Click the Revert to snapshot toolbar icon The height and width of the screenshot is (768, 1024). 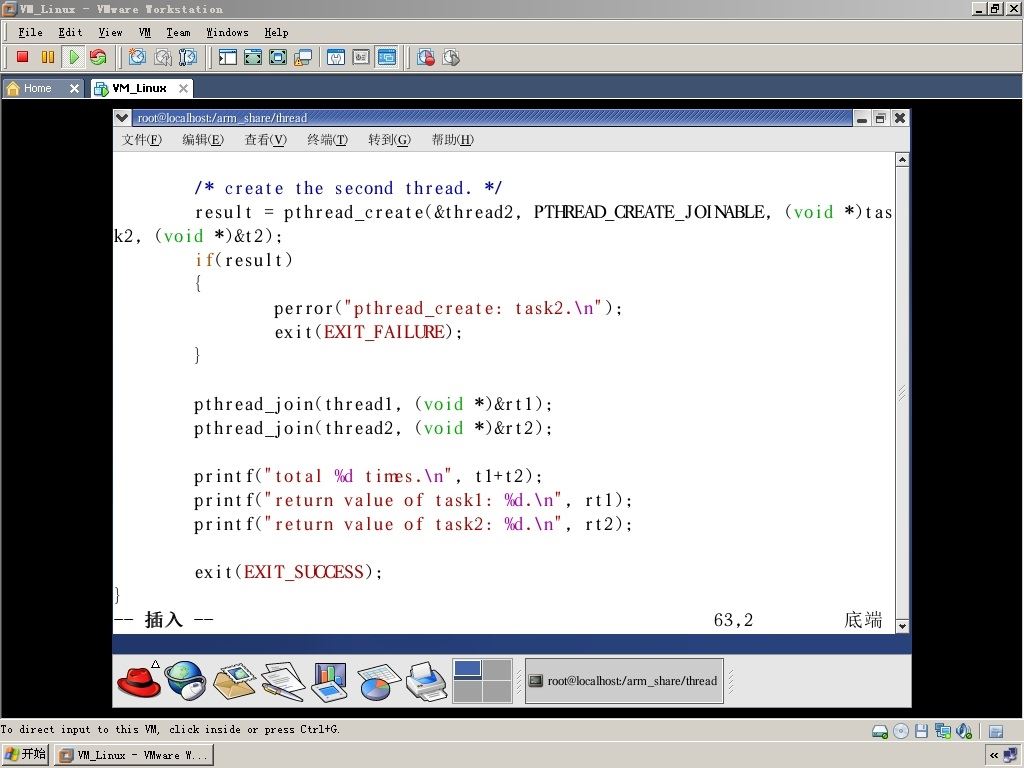[162, 57]
